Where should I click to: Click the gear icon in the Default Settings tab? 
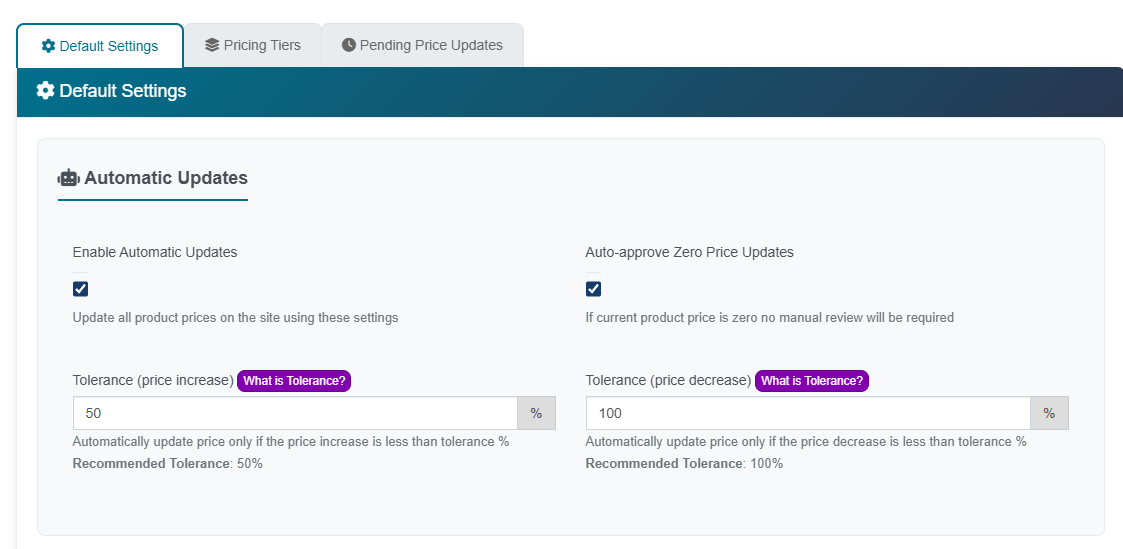[48, 46]
